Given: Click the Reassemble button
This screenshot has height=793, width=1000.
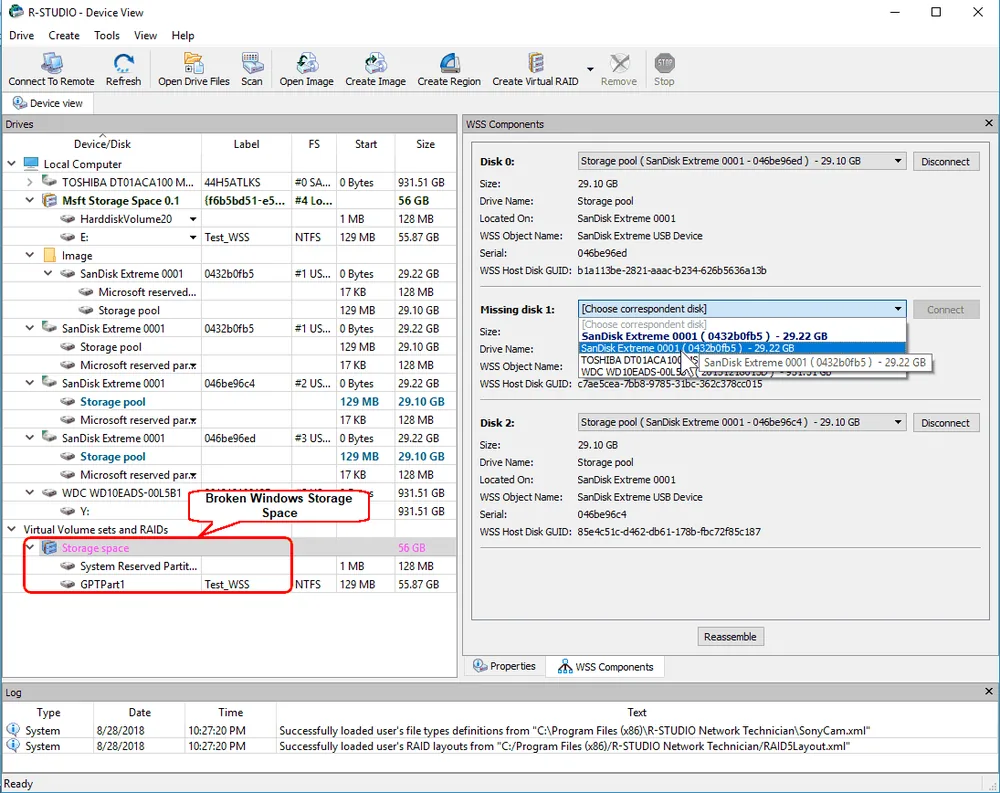Looking at the screenshot, I should pyautogui.click(x=730, y=637).
